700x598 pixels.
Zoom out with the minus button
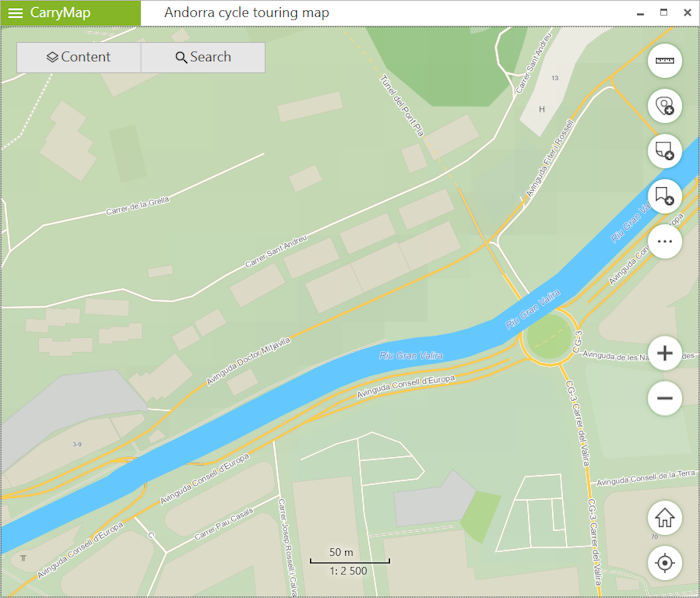pos(665,398)
